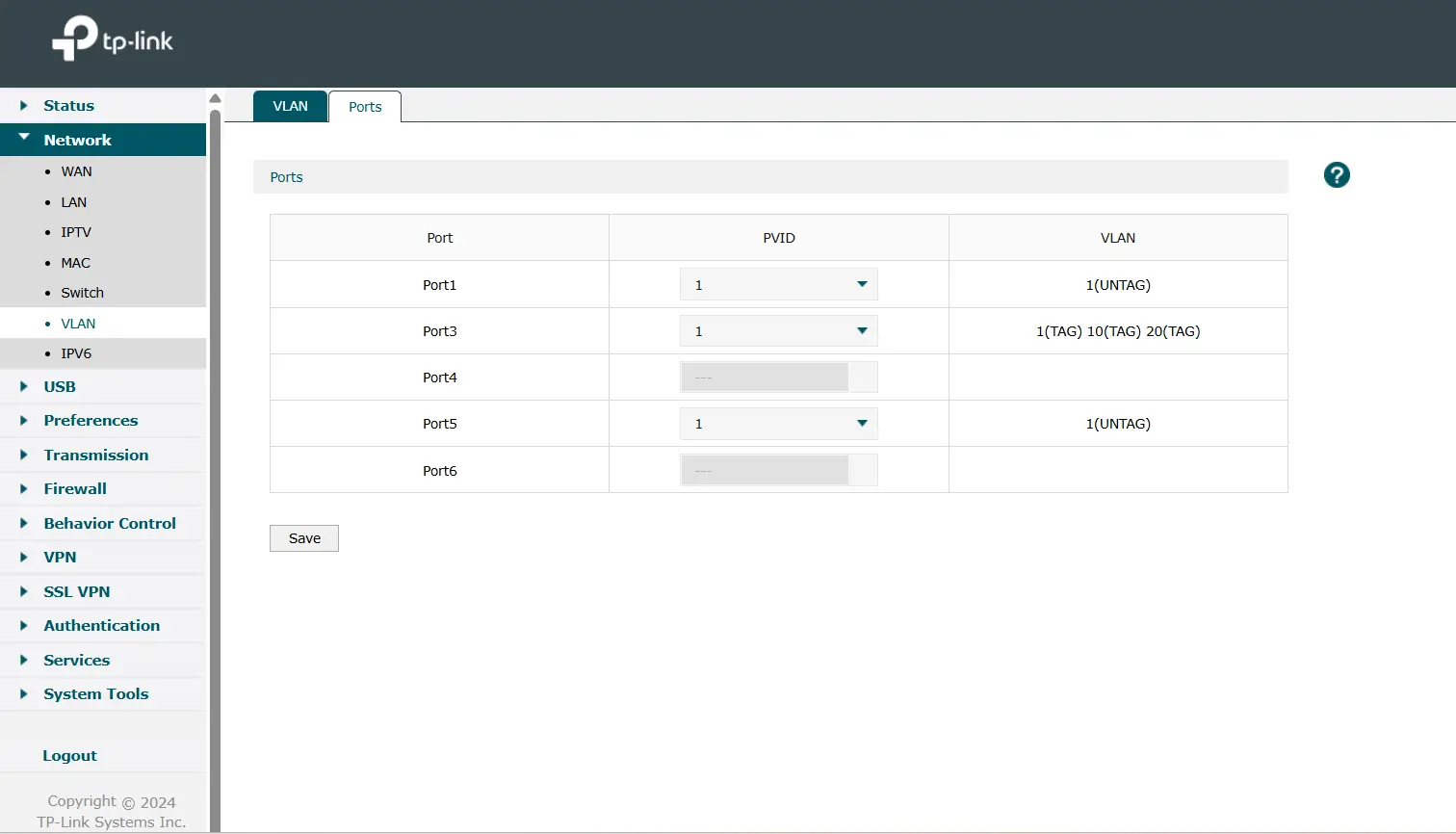Screen dimensions: 1456x834
Task: Collapse the Network menu section
Action: 77,140
